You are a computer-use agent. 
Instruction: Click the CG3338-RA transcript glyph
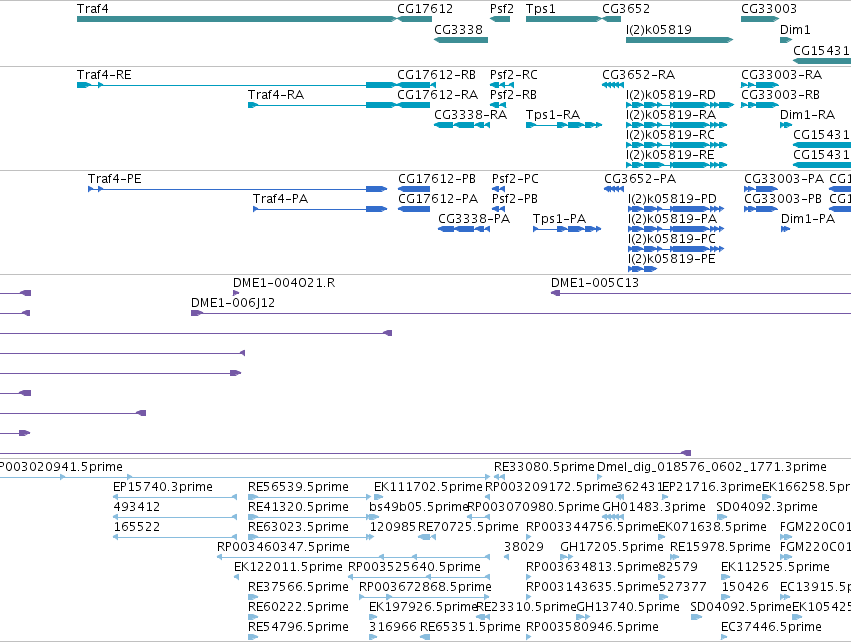[x=462, y=125]
